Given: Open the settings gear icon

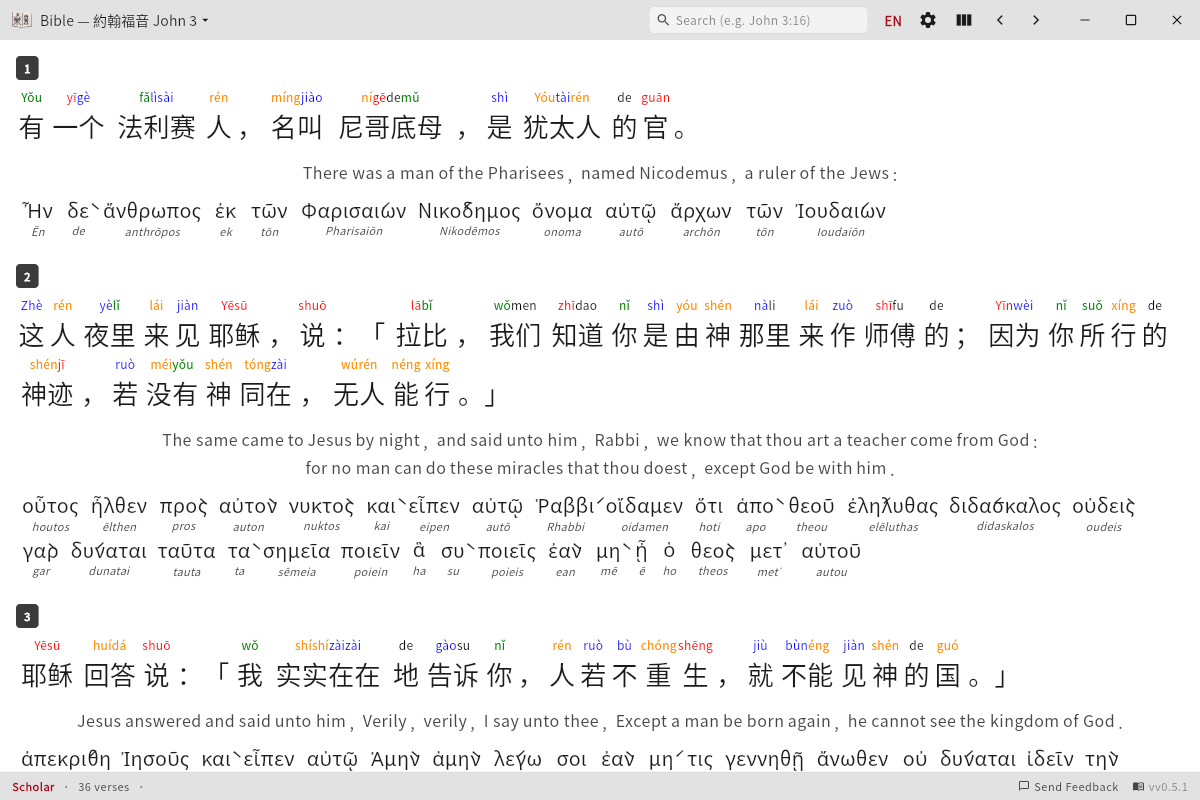Looking at the screenshot, I should pos(928,19).
